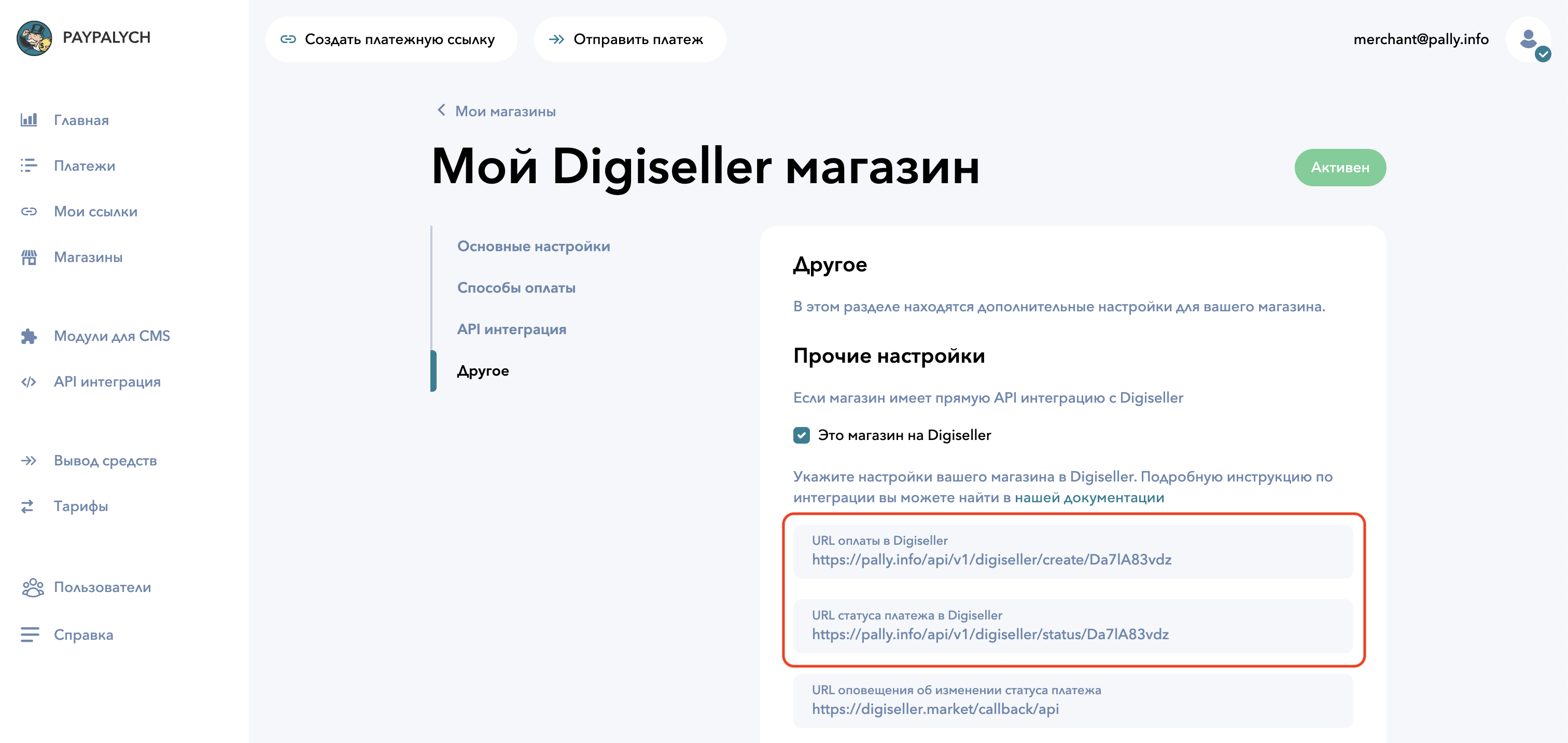Click the Активен status badge
This screenshot has width=1568, height=743.
1340,168
